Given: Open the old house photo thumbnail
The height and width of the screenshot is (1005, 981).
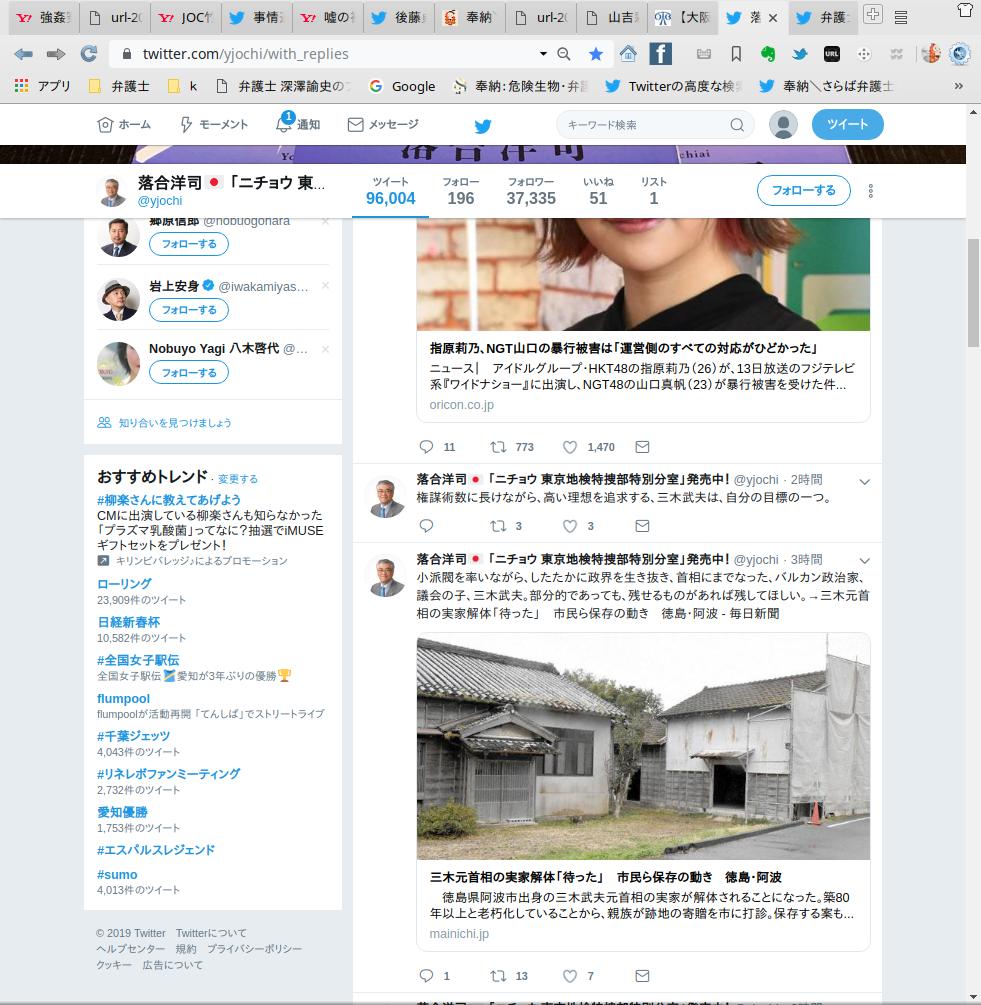Looking at the screenshot, I should [x=643, y=746].
